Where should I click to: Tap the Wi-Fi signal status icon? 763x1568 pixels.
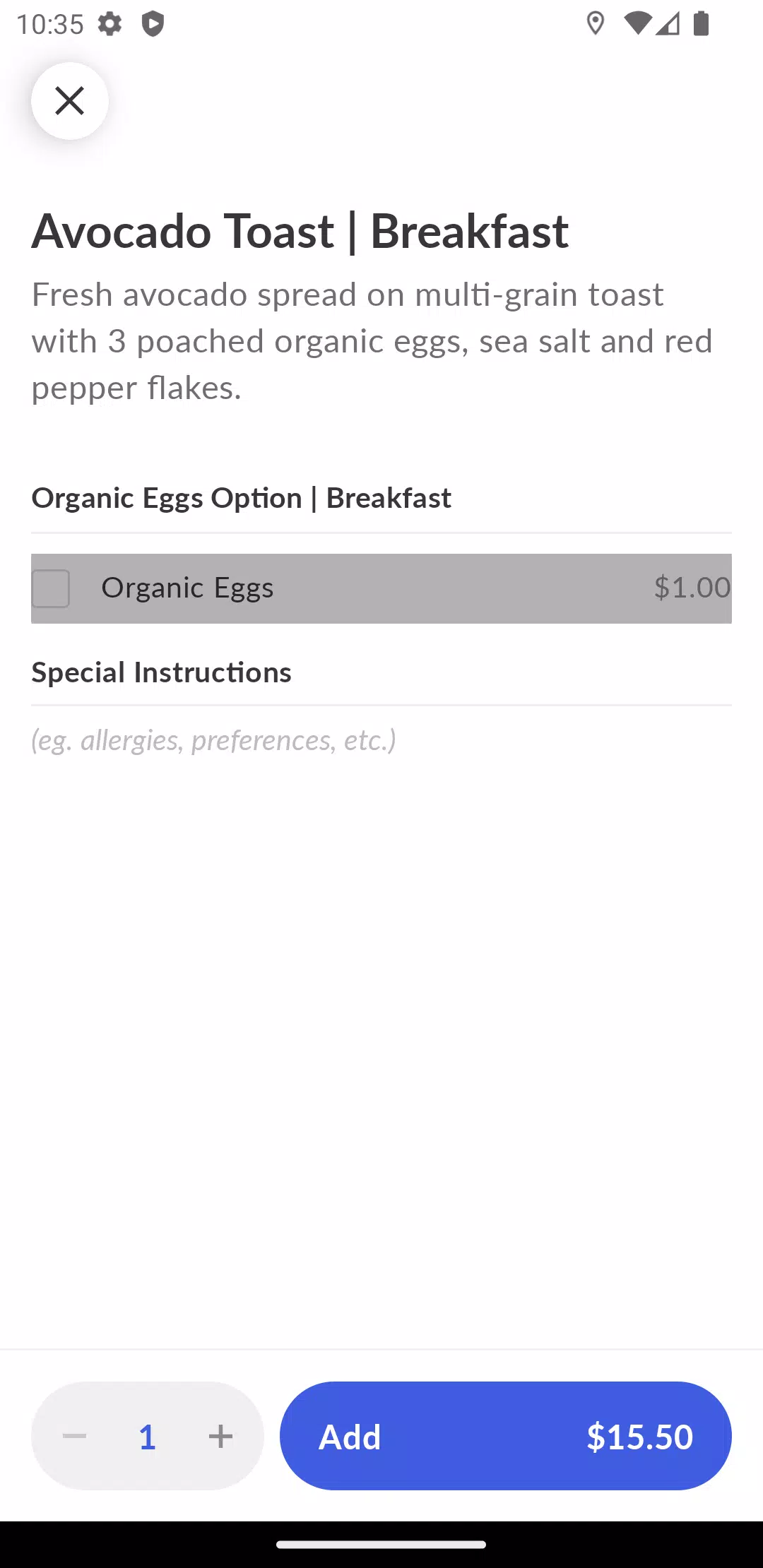(x=638, y=24)
